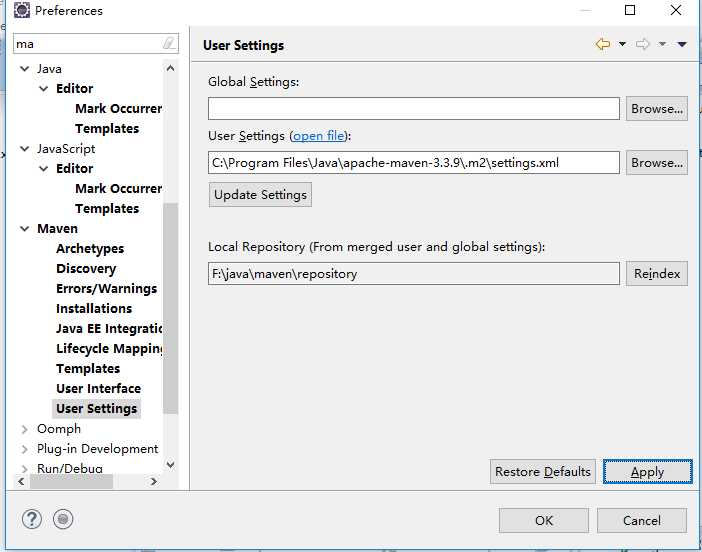The image size is (702, 552).
Task: Click the Cancel button
Action: click(x=642, y=521)
